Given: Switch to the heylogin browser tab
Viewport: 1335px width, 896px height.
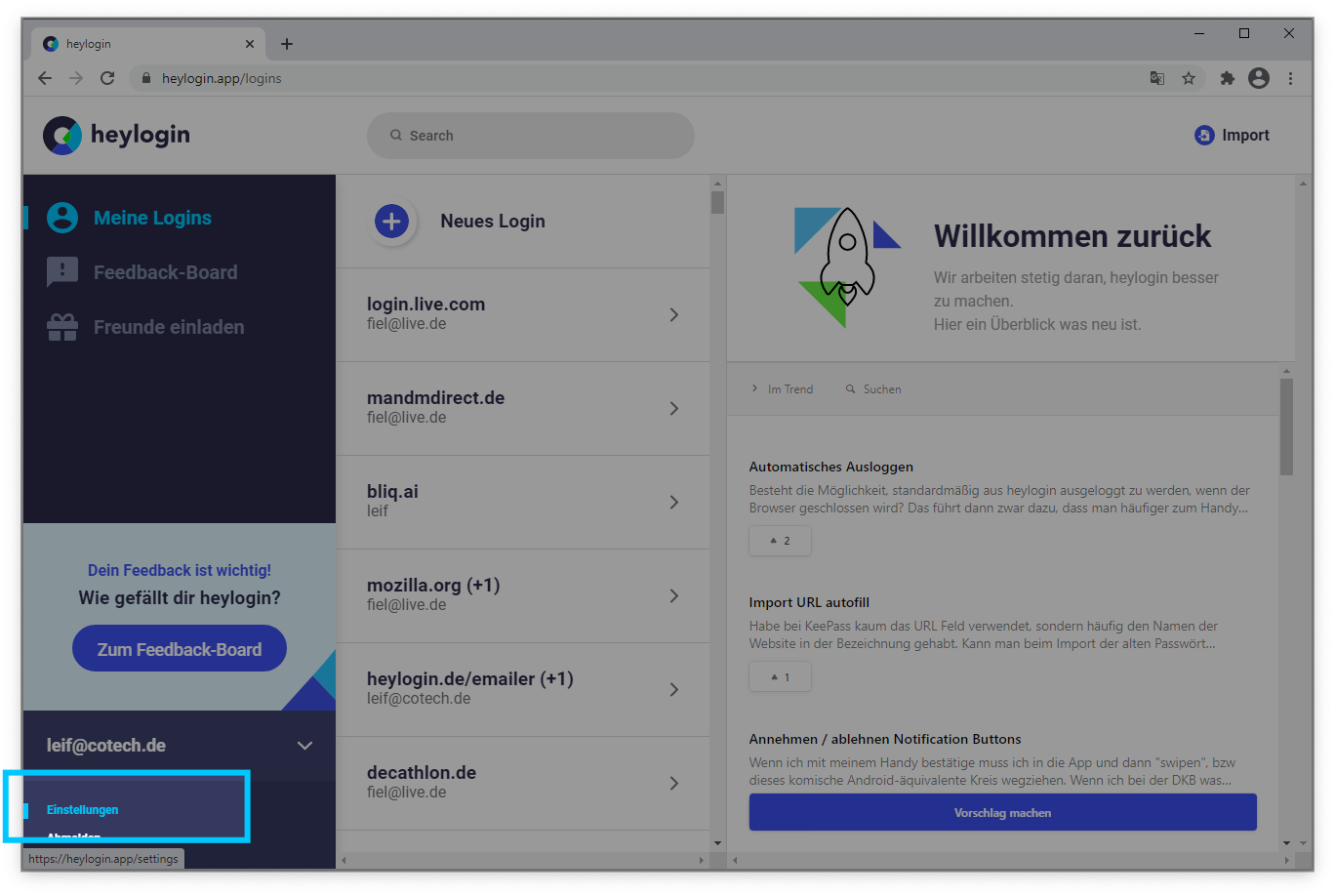Looking at the screenshot, I should pyautogui.click(x=146, y=44).
